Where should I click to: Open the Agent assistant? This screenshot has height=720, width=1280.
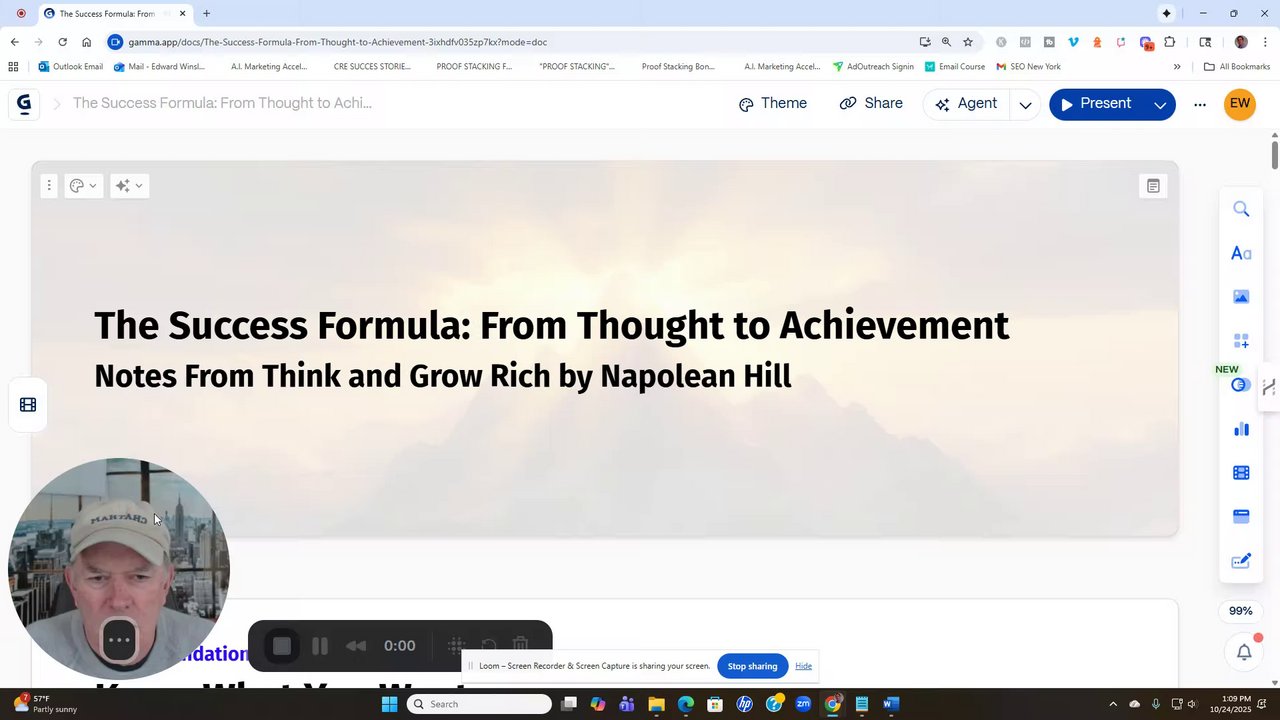click(966, 104)
